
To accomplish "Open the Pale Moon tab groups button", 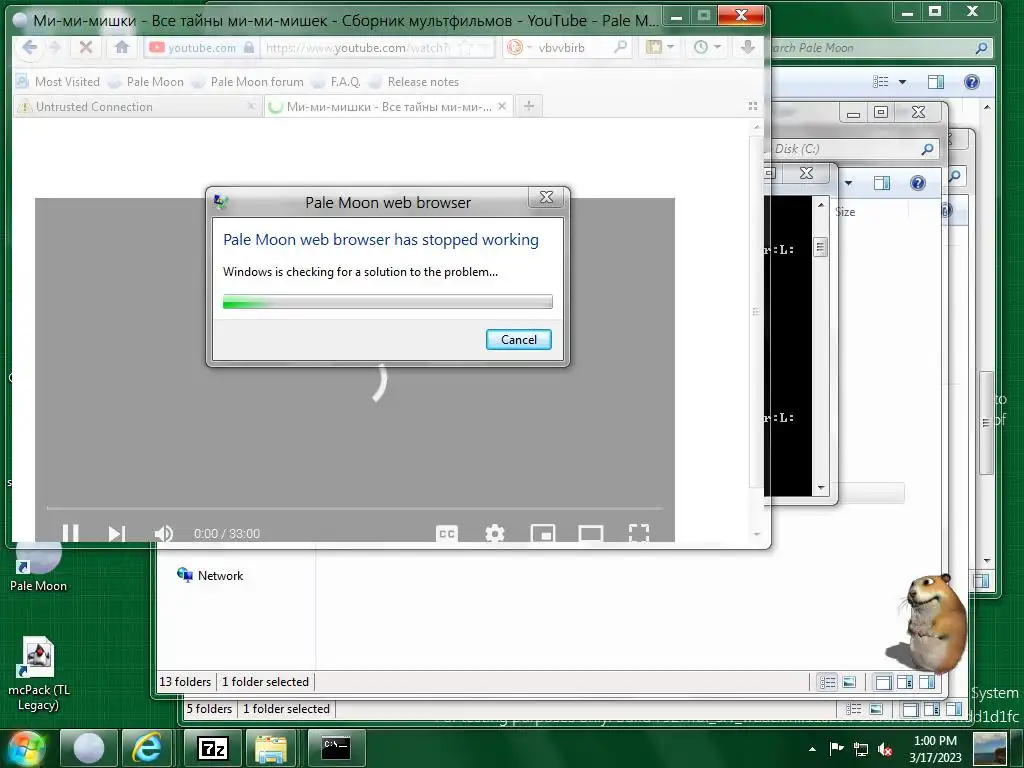I will [x=752, y=106].
